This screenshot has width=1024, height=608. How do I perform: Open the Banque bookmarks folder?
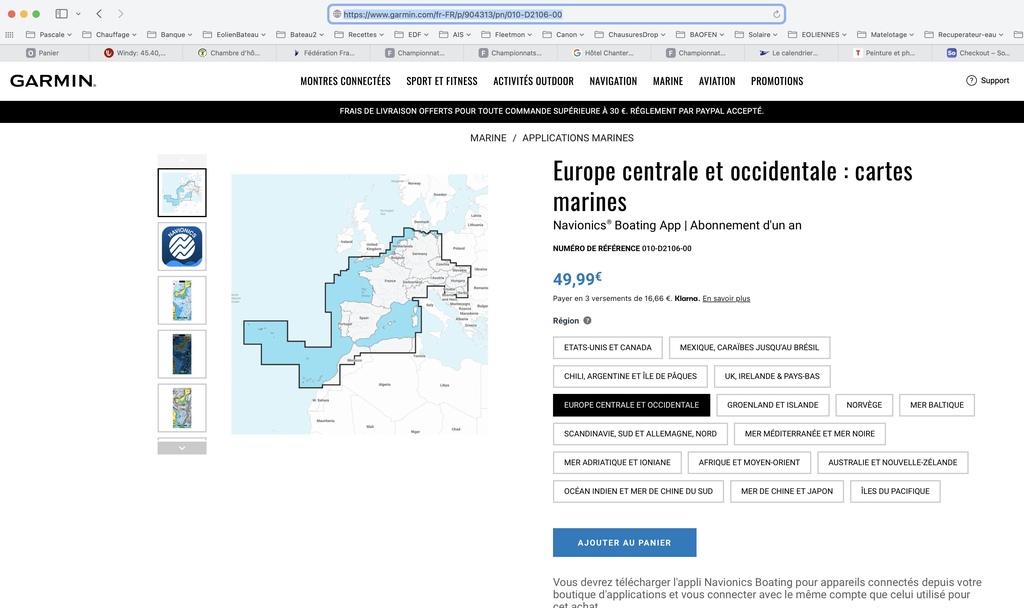[x=170, y=35]
